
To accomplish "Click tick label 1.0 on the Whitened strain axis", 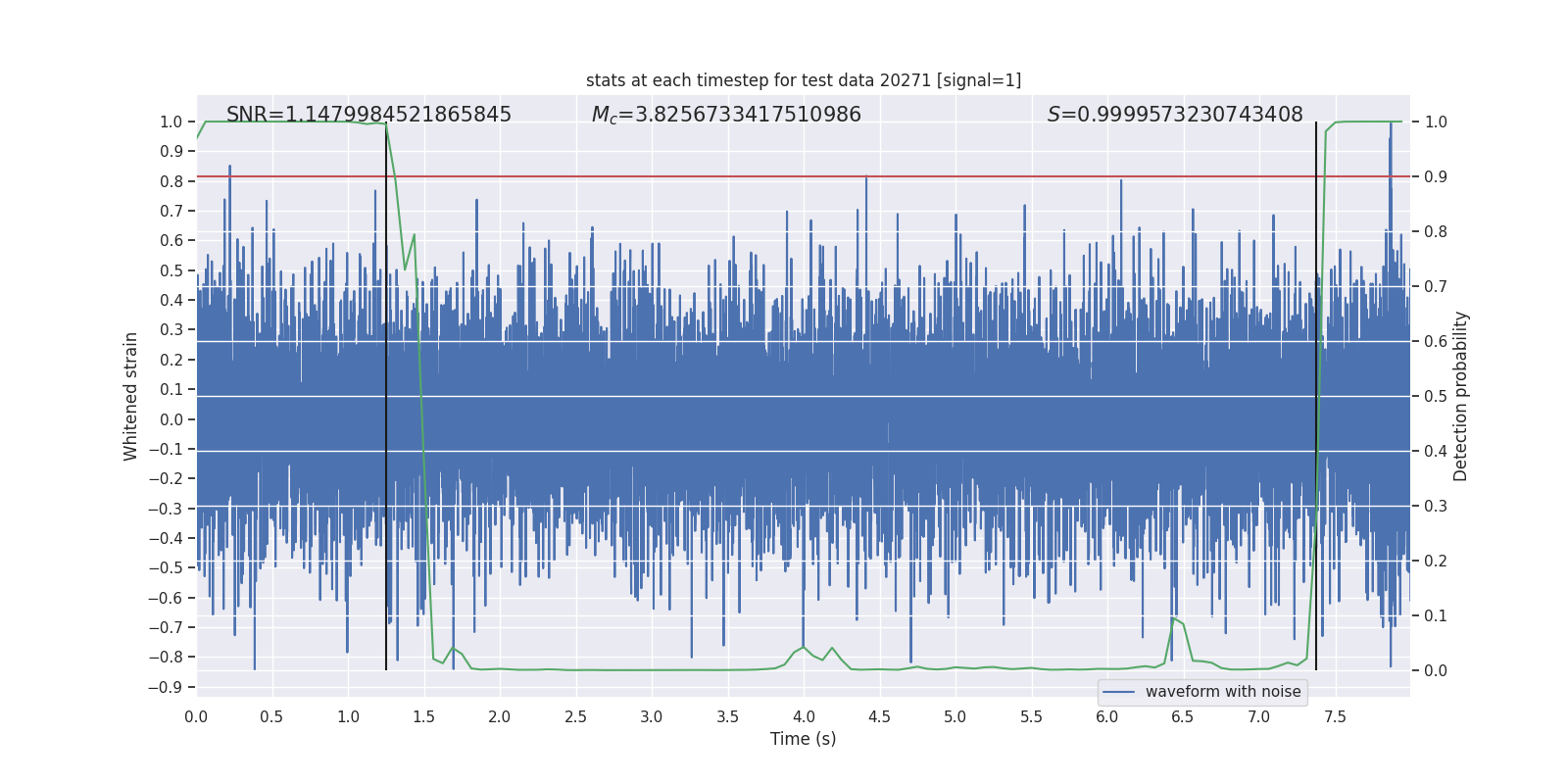I will pos(171,122).
